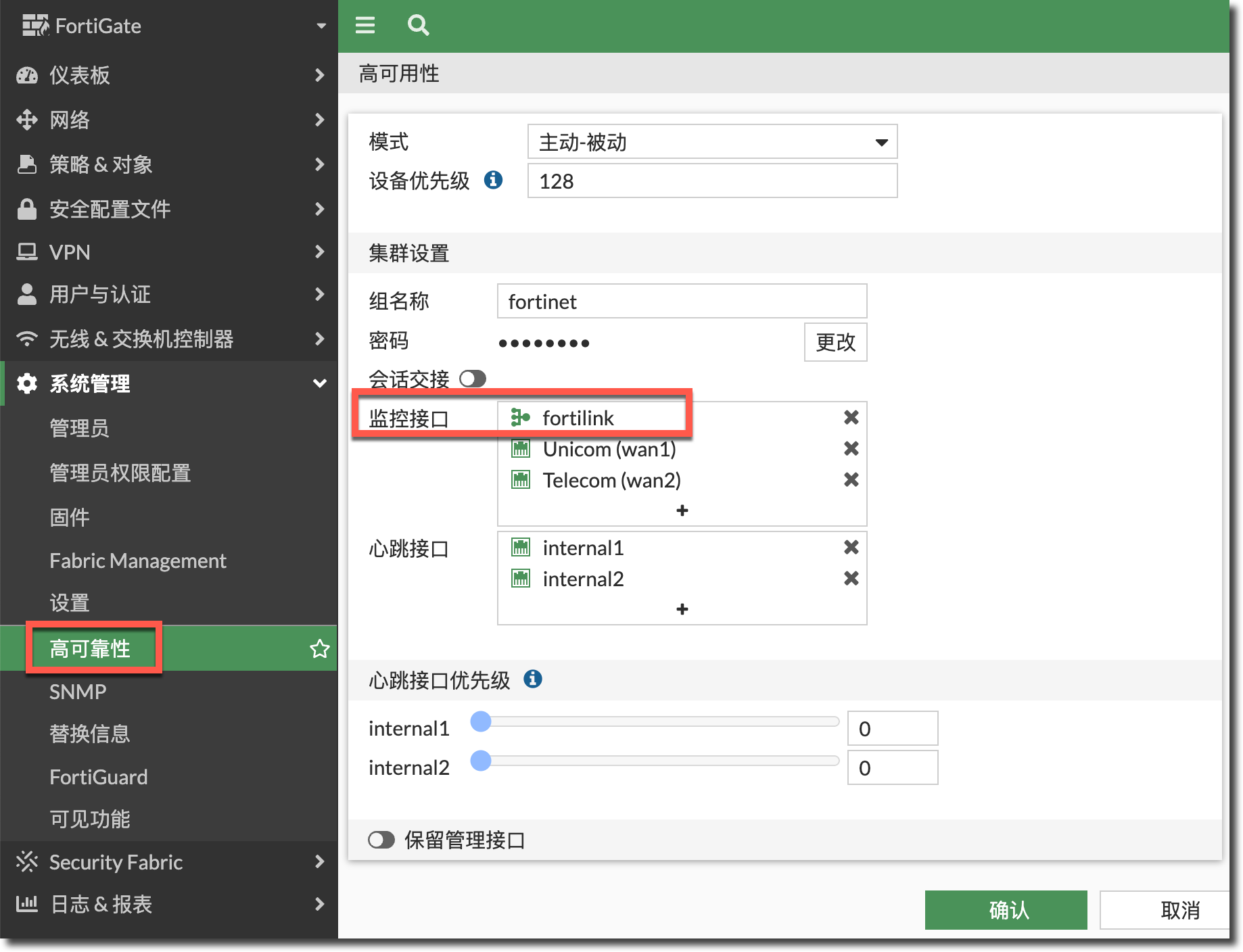The height and width of the screenshot is (952, 1243).
Task: Open search with the magnifier icon
Action: [x=418, y=26]
